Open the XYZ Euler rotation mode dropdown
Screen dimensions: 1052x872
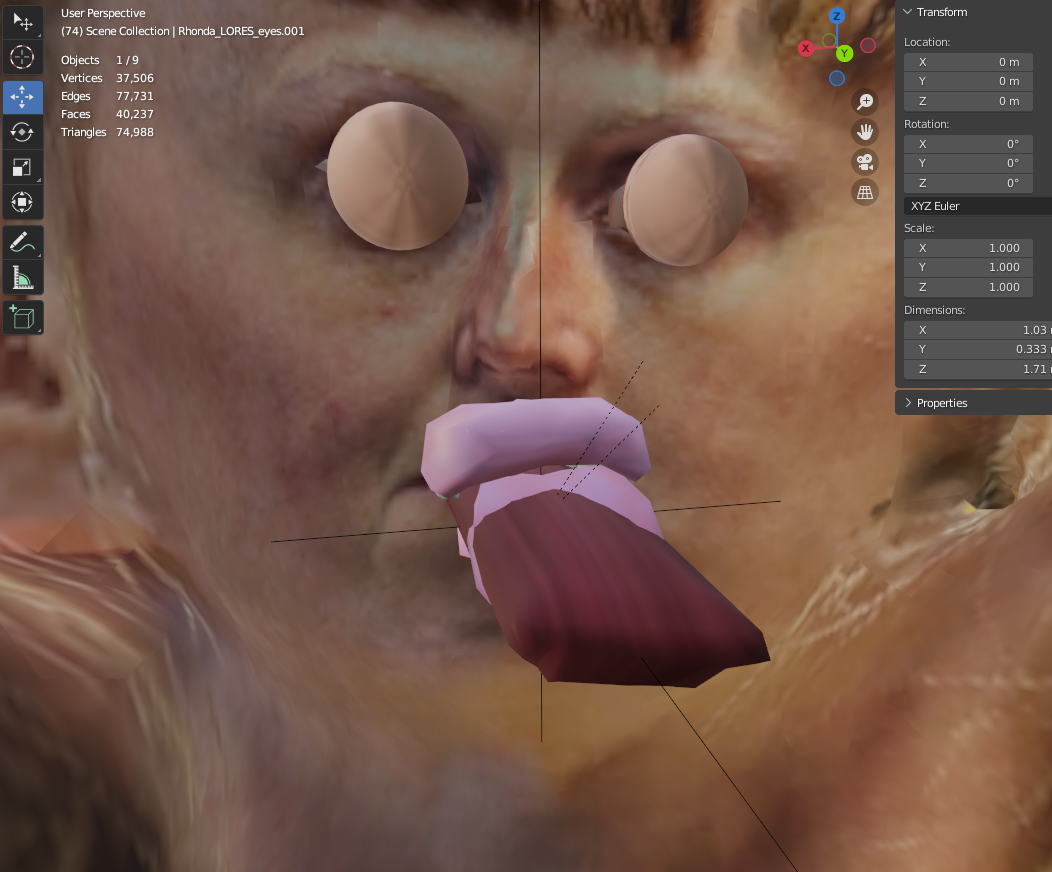(978, 206)
